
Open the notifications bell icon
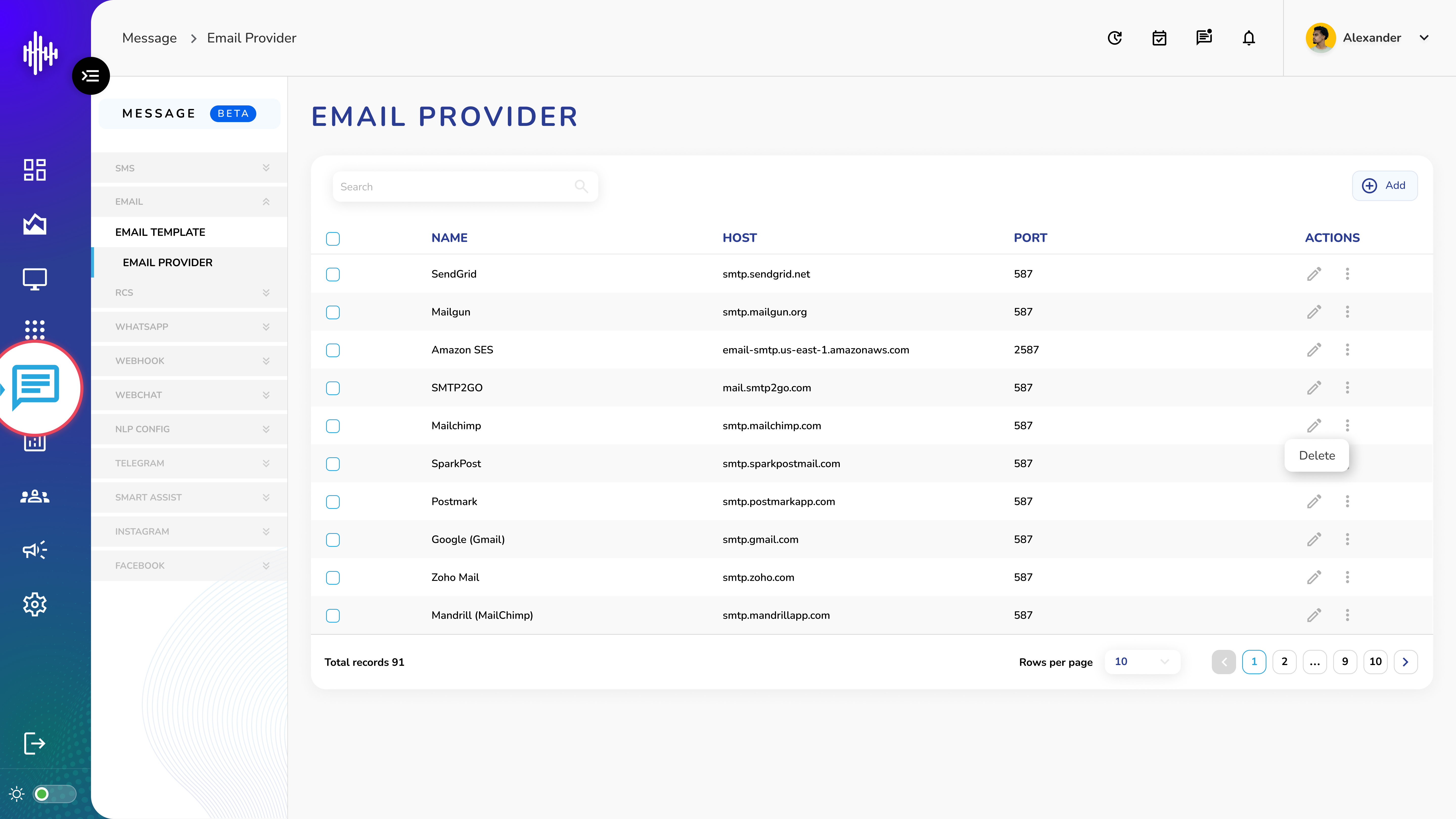[1249, 38]
